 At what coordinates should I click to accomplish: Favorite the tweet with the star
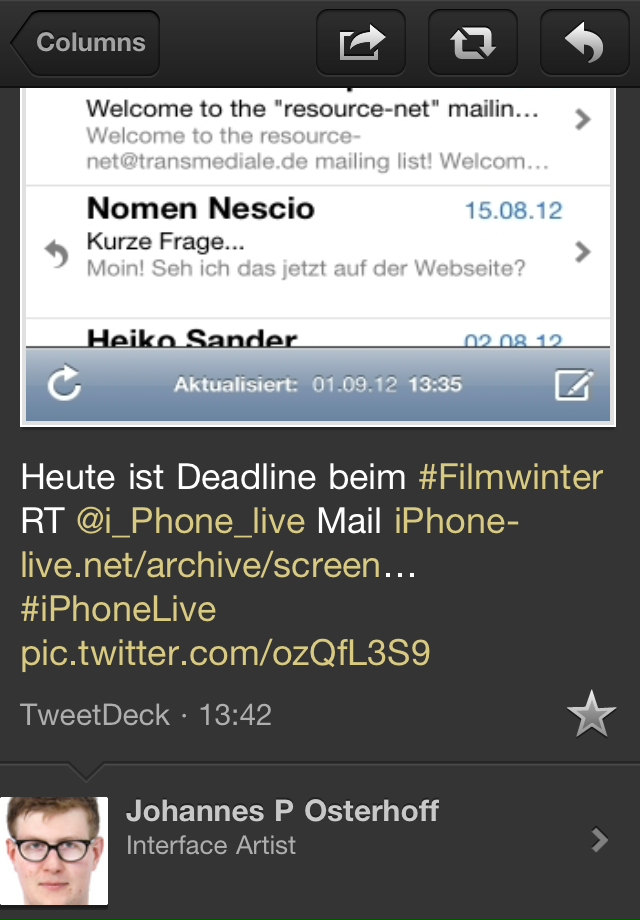tap(591, 714)
